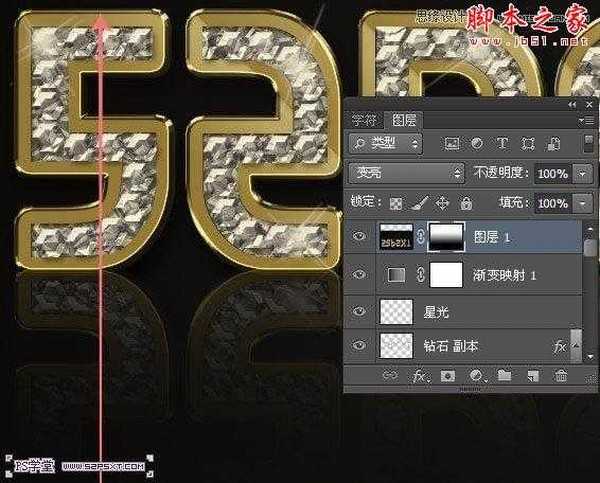Click the 填充 fill label
Screen dimensions: 600x483
(514, 203)
